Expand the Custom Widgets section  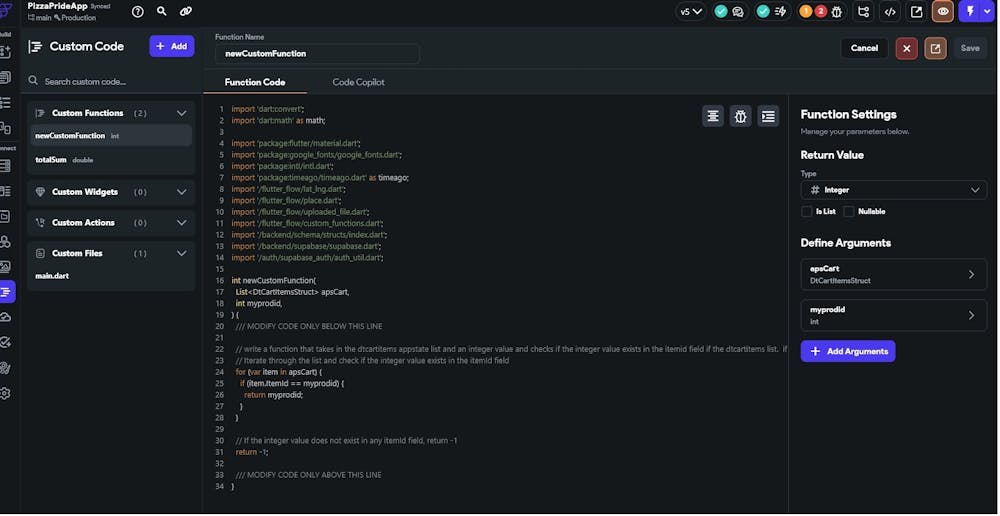tap(181, 192)
